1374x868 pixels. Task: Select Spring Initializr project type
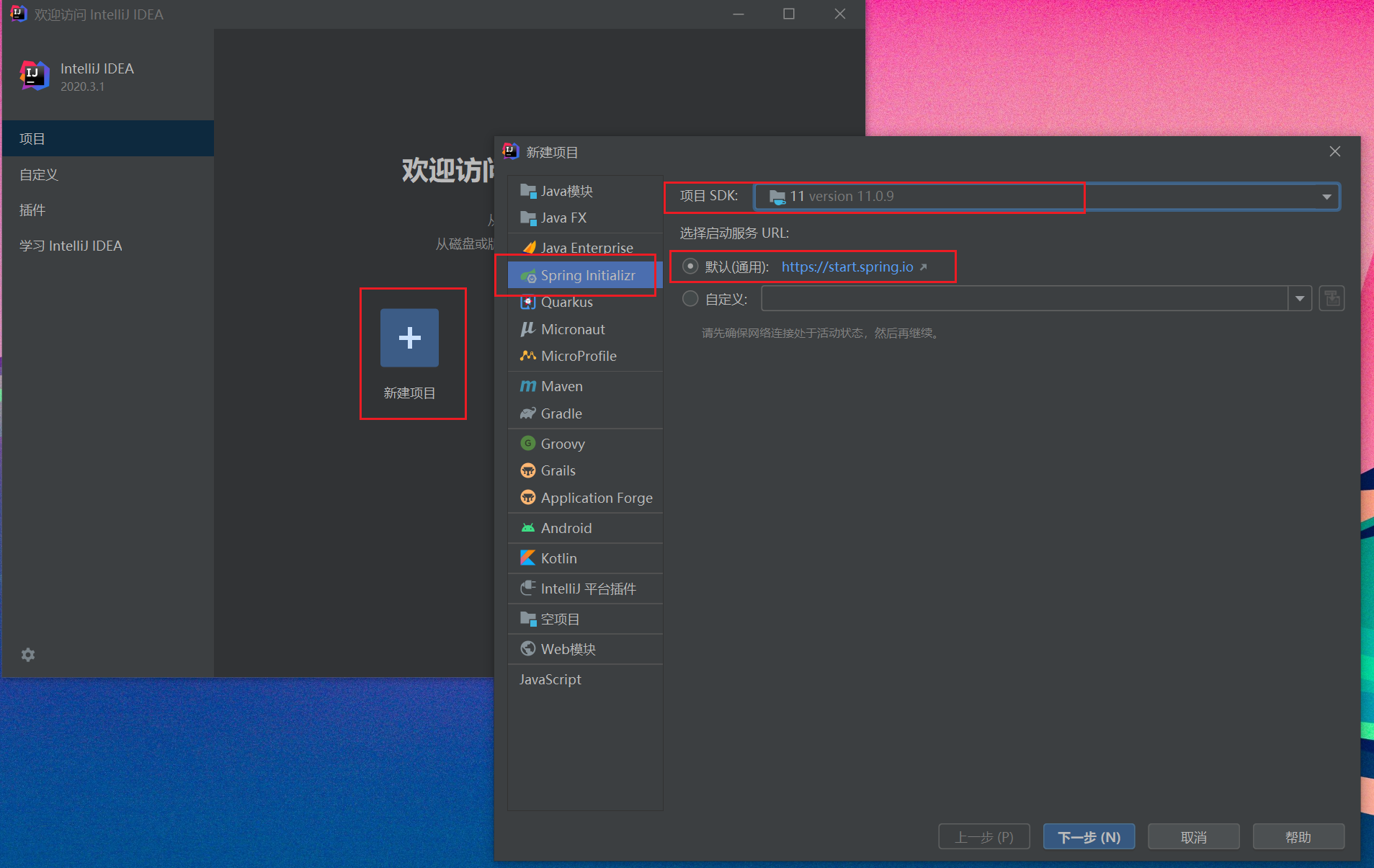coord(585,275)
